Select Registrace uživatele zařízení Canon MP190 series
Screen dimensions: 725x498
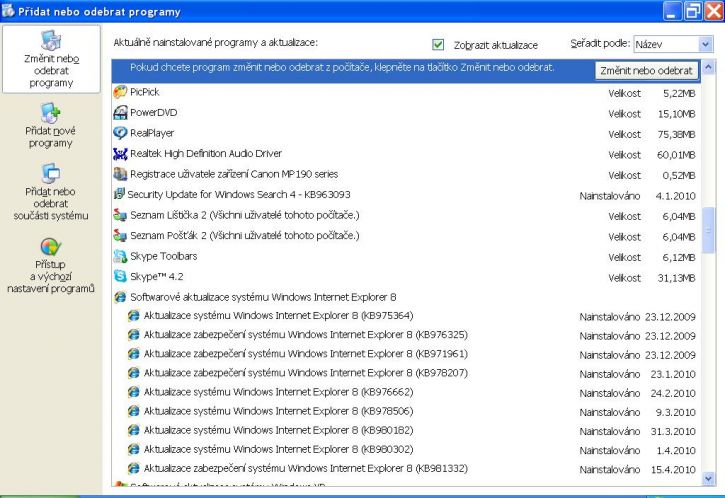(406, 174)
